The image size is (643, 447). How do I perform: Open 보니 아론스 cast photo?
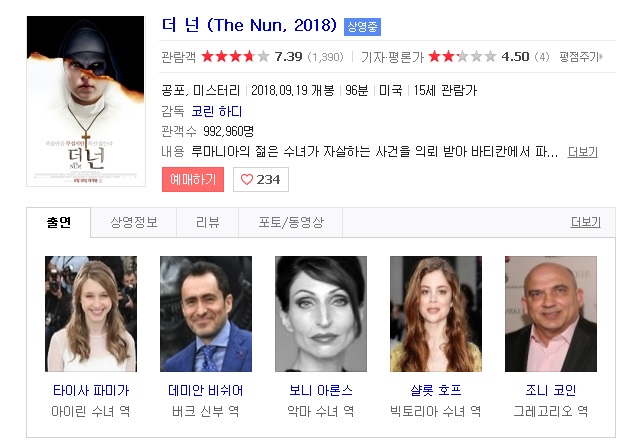pyautogui.click(x=321, y=314)
